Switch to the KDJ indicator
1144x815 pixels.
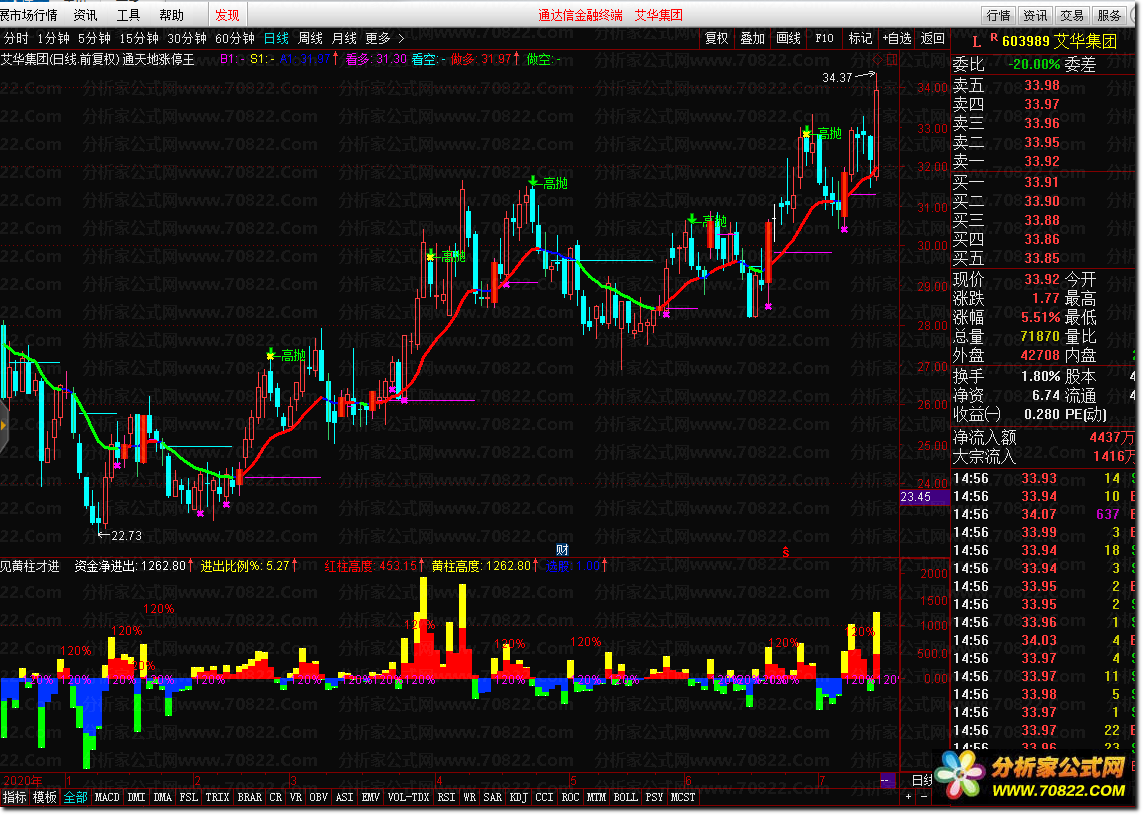(x=519, y=797)
